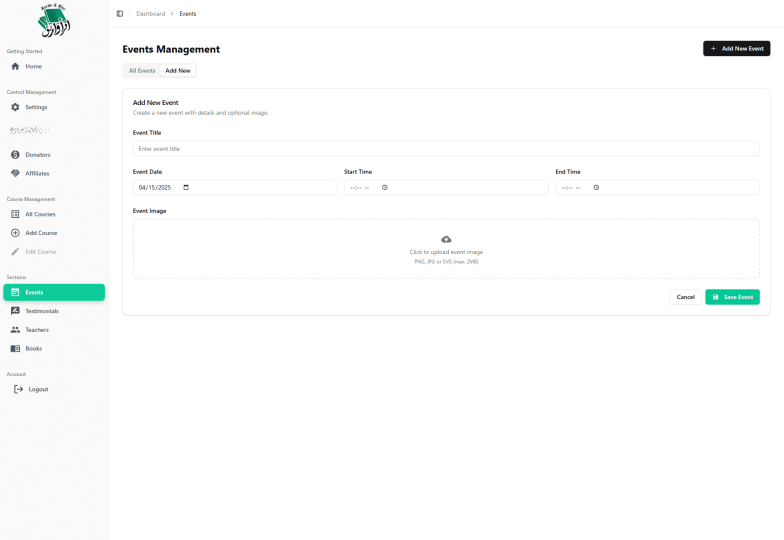Select Edit Course label in sidebar

(40, 252)
